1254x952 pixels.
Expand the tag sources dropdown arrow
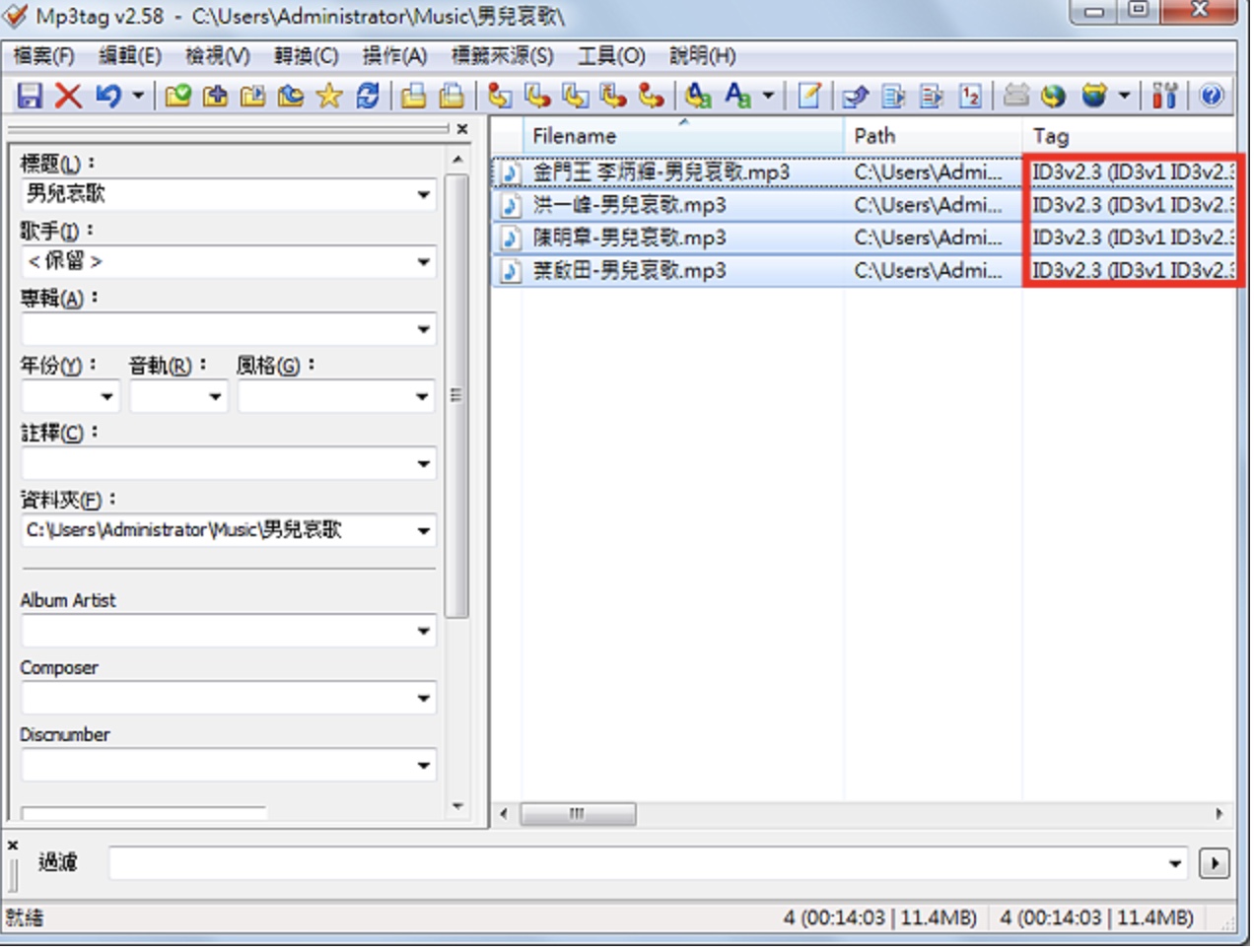click(x=1124, y=96)
